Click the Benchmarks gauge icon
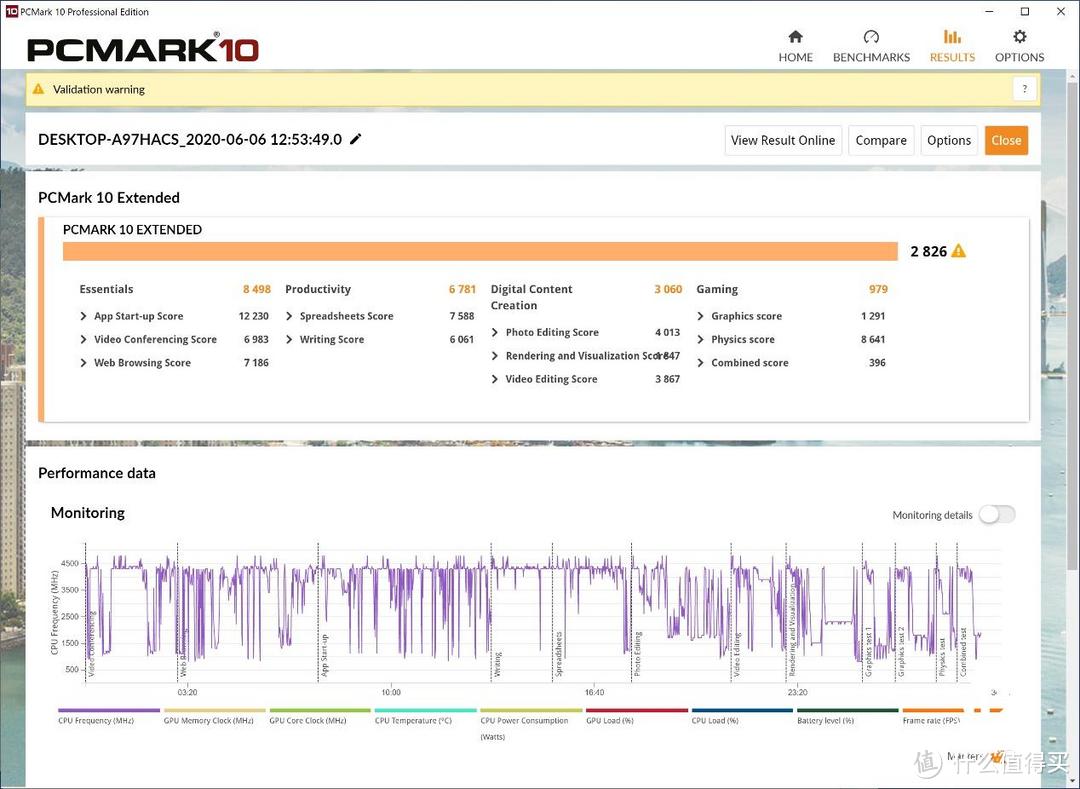This screenshot has height=789, width=1080. (x=871, y=36)
